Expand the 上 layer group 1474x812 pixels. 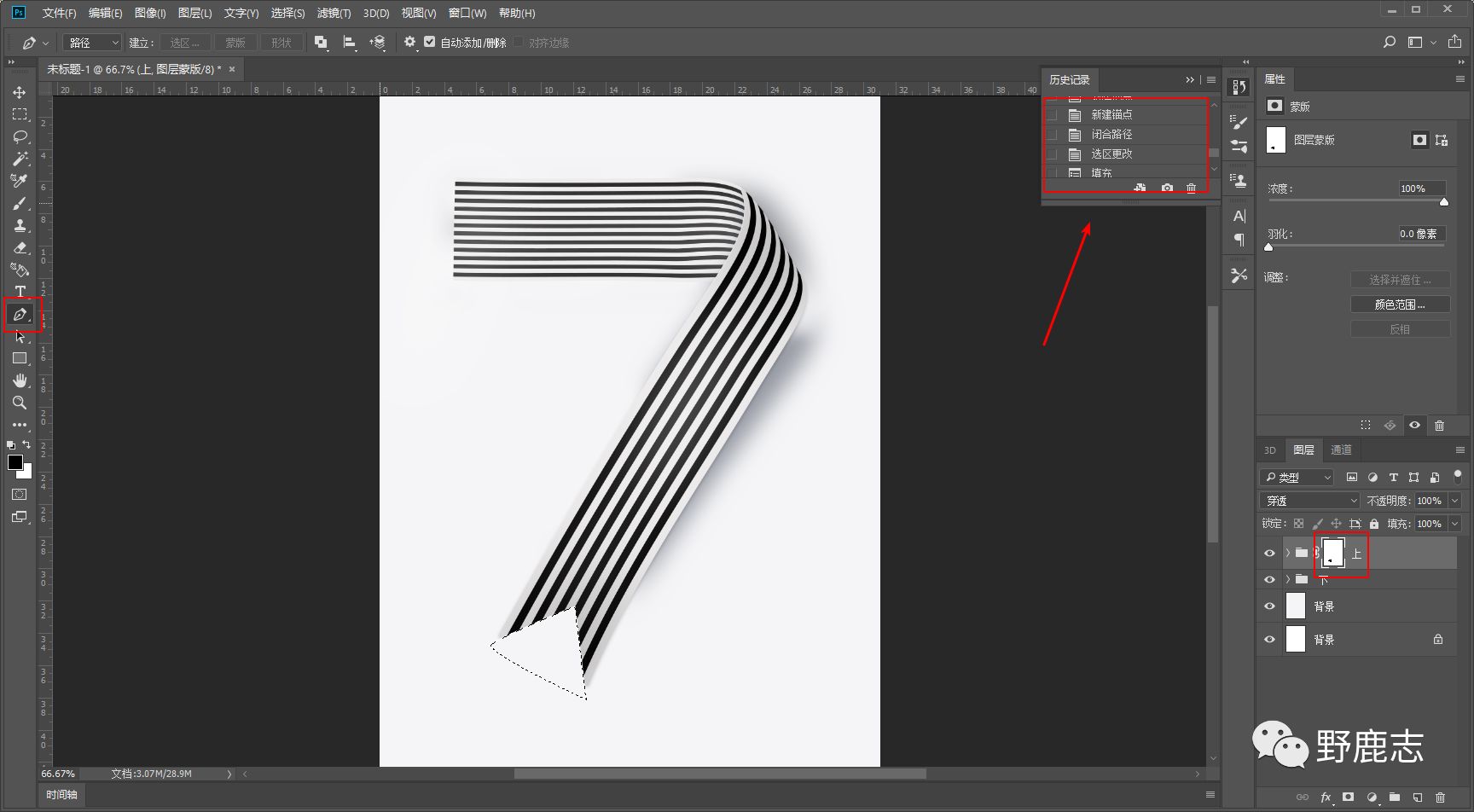coord(1287,554)
